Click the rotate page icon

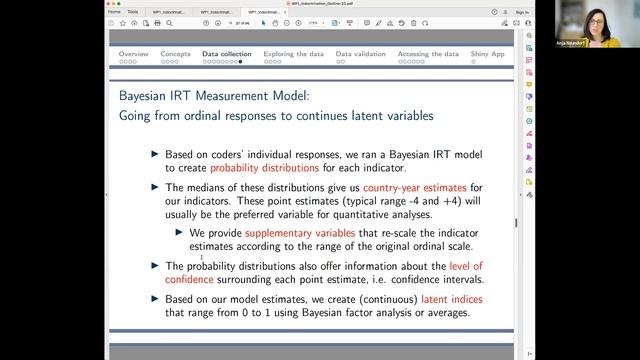tap(402, 23)
